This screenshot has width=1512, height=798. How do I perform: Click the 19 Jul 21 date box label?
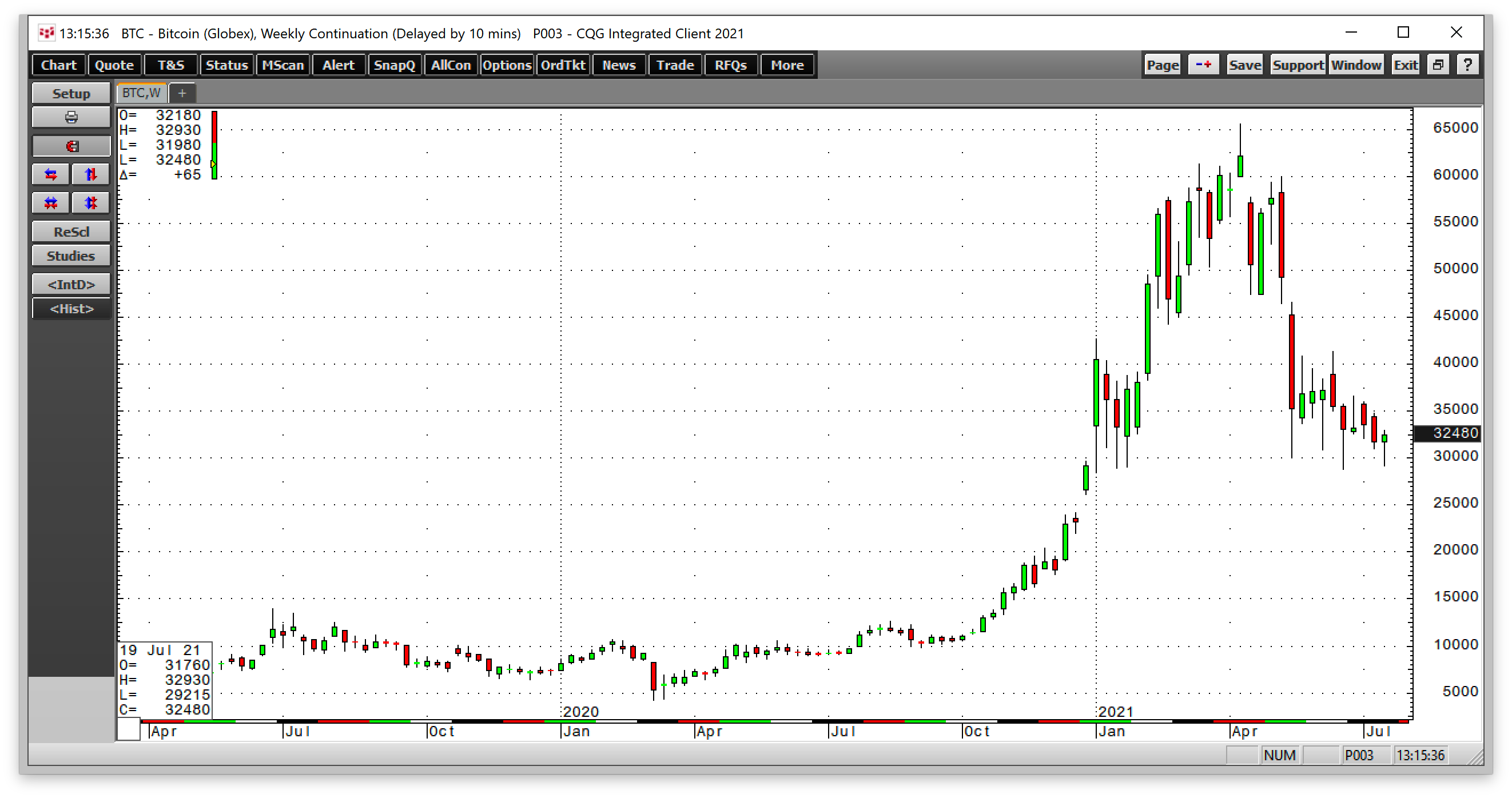click(160, 650)
